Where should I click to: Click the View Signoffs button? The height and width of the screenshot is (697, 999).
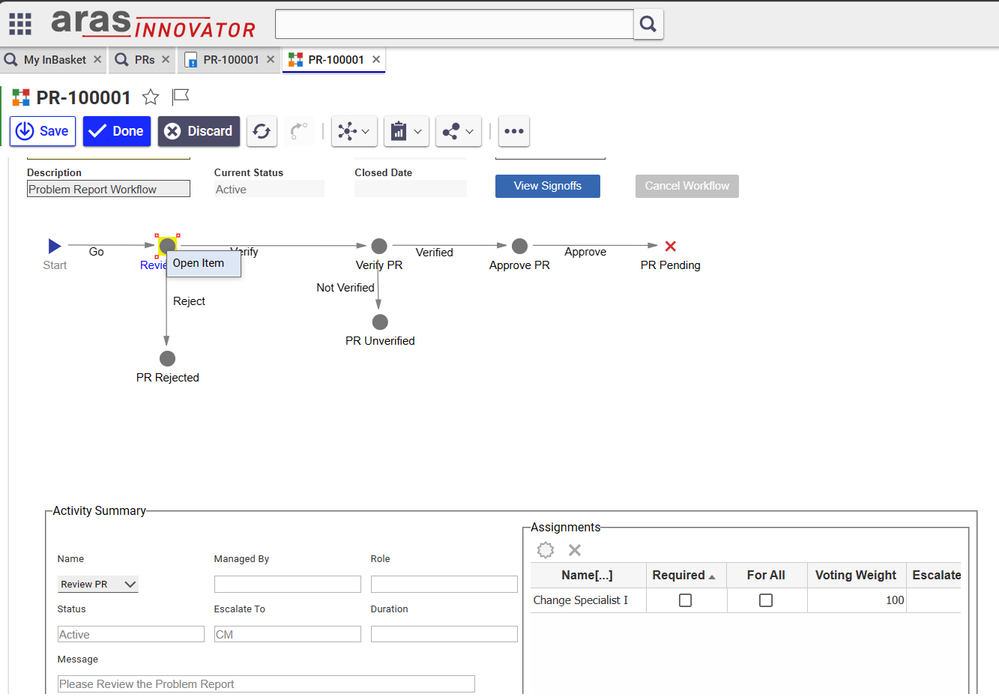[x=547, y=186]
